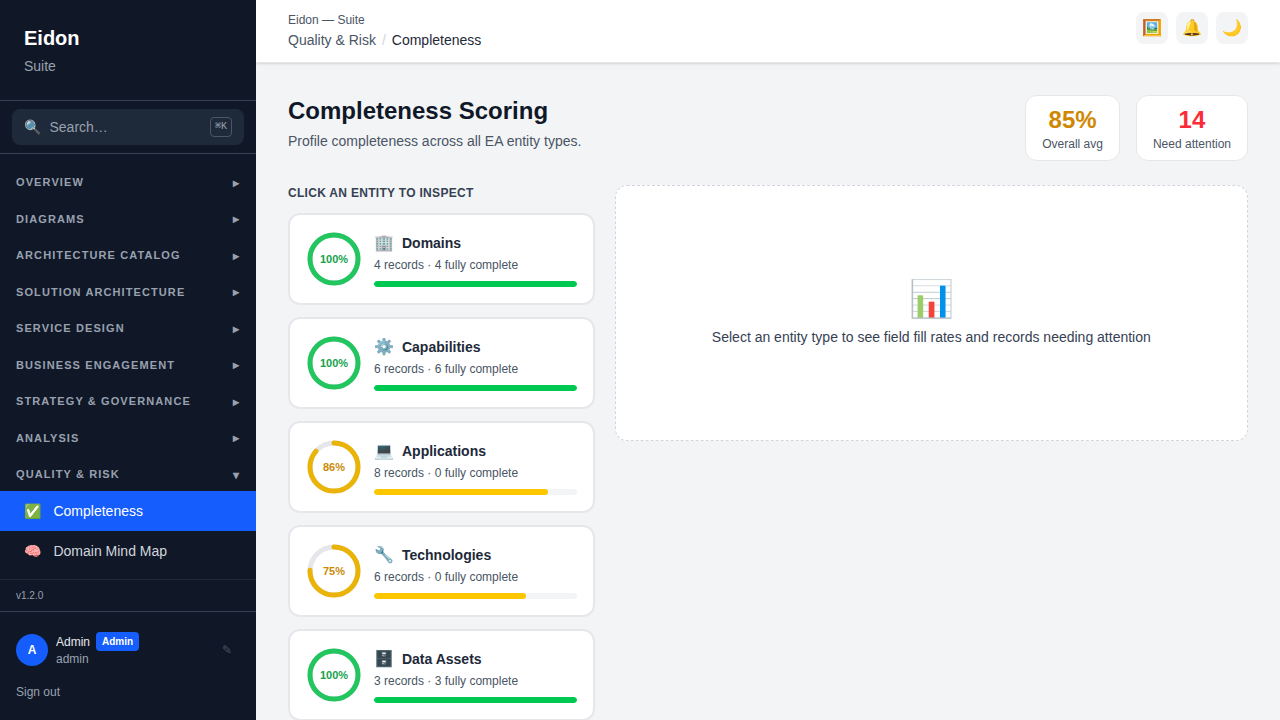Sign out of the account
This screenshot has width=1280, height=720.
(38, 692)
